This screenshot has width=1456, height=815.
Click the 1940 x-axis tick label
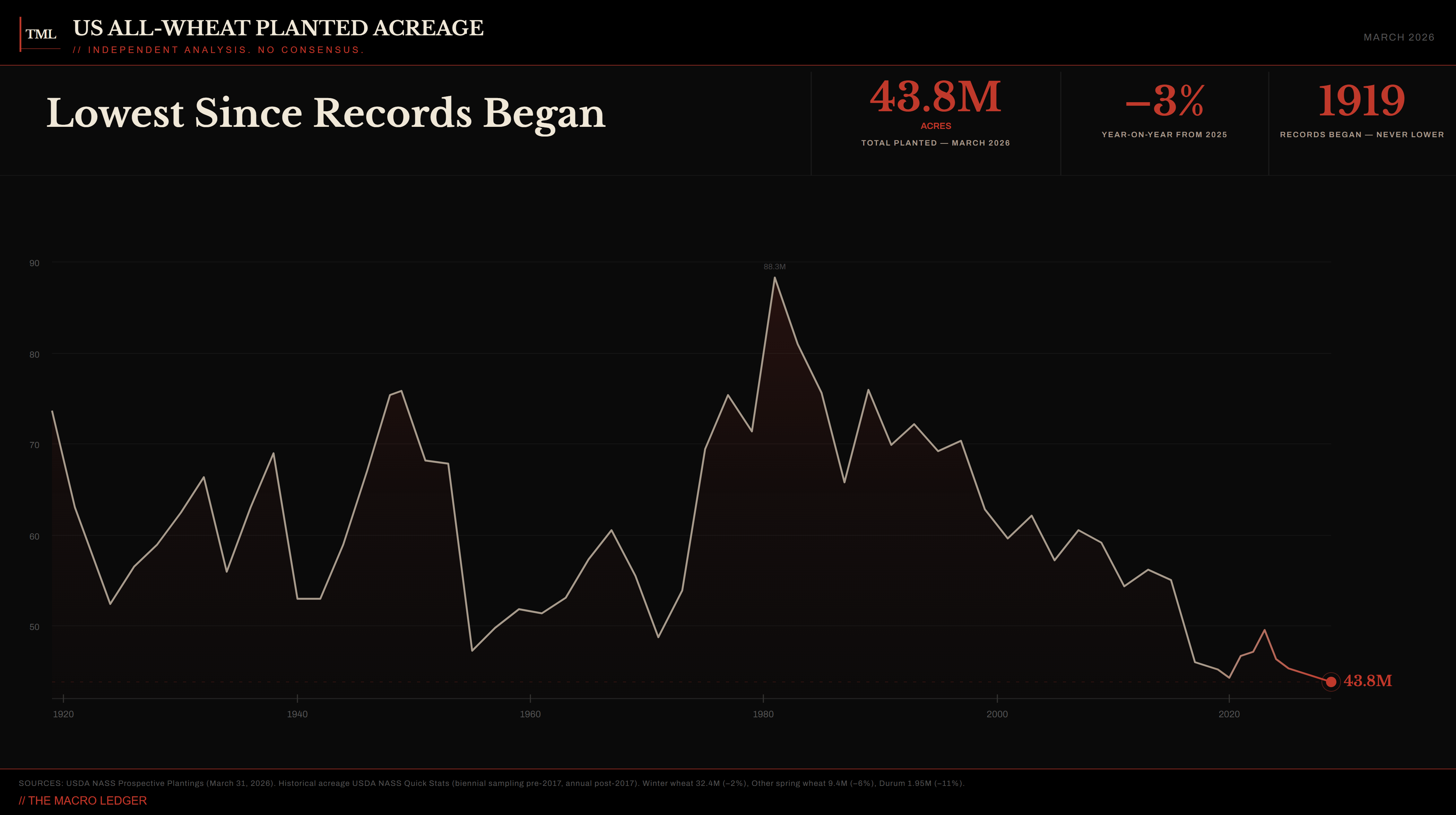coord(297,714)
